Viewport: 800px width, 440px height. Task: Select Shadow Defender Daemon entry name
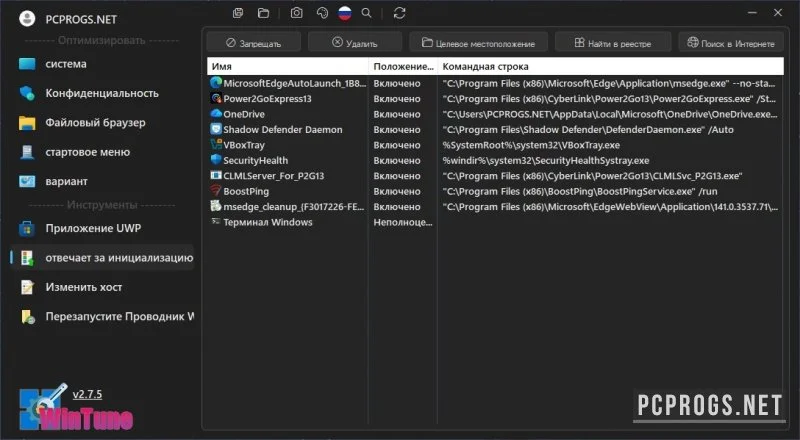click(x=283, y=130)
